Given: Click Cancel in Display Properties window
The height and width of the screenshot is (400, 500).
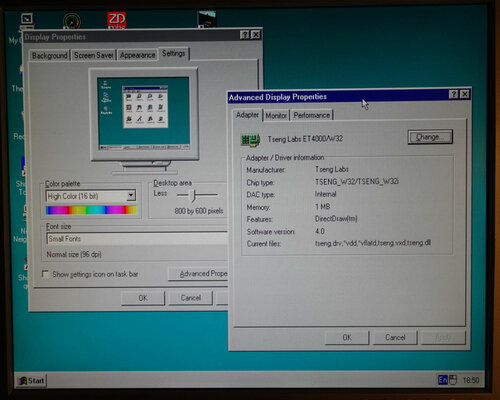Looking at the screenshot, I should 191,298.
